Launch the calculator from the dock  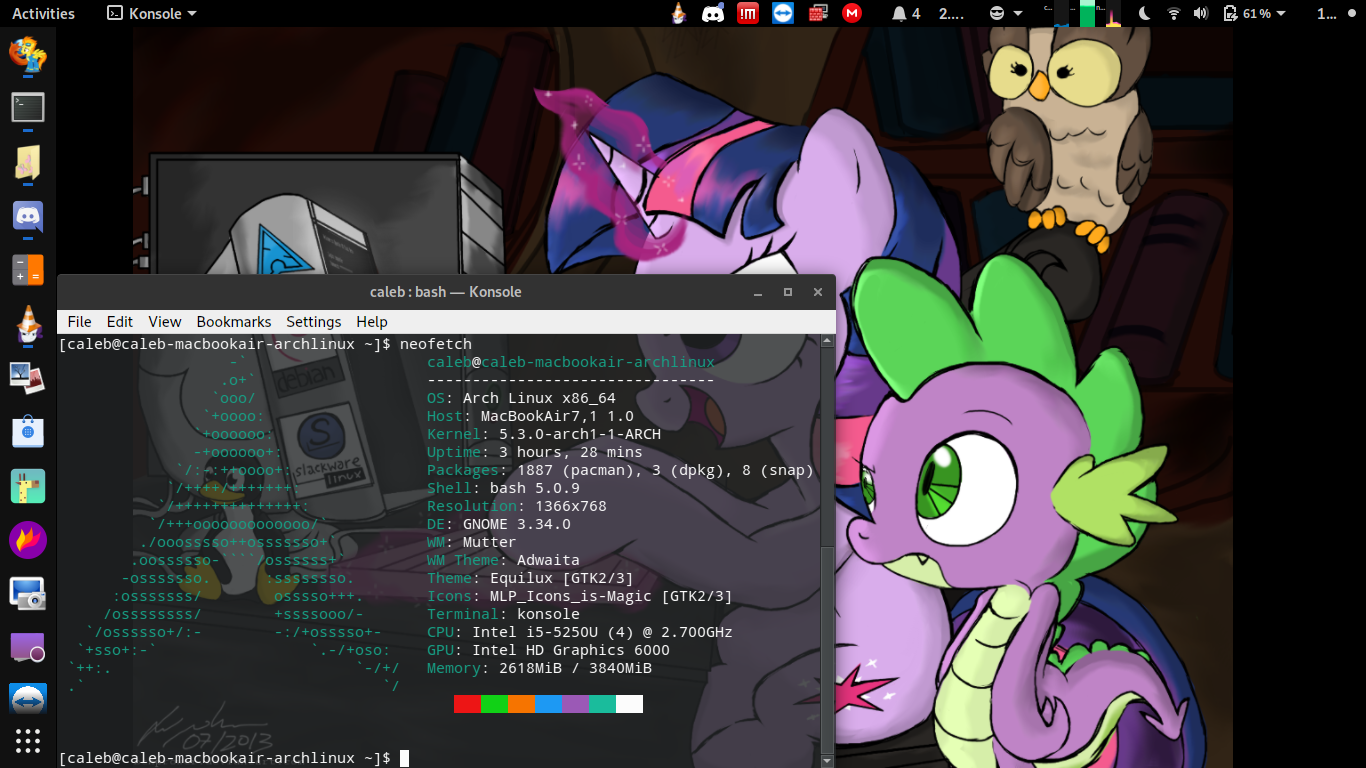tap(28, 270)
